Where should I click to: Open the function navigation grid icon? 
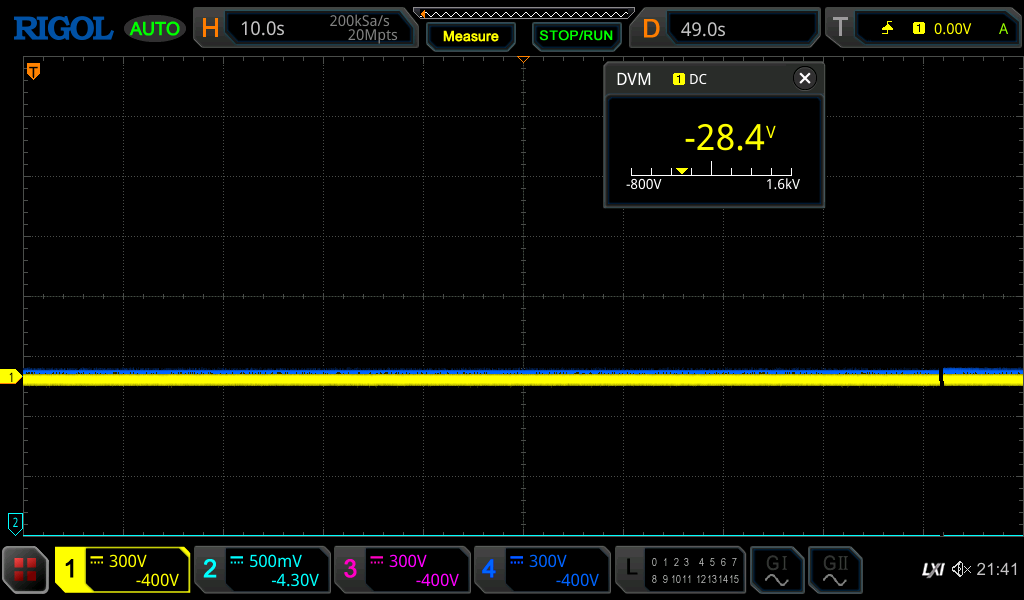click(25, 570)
